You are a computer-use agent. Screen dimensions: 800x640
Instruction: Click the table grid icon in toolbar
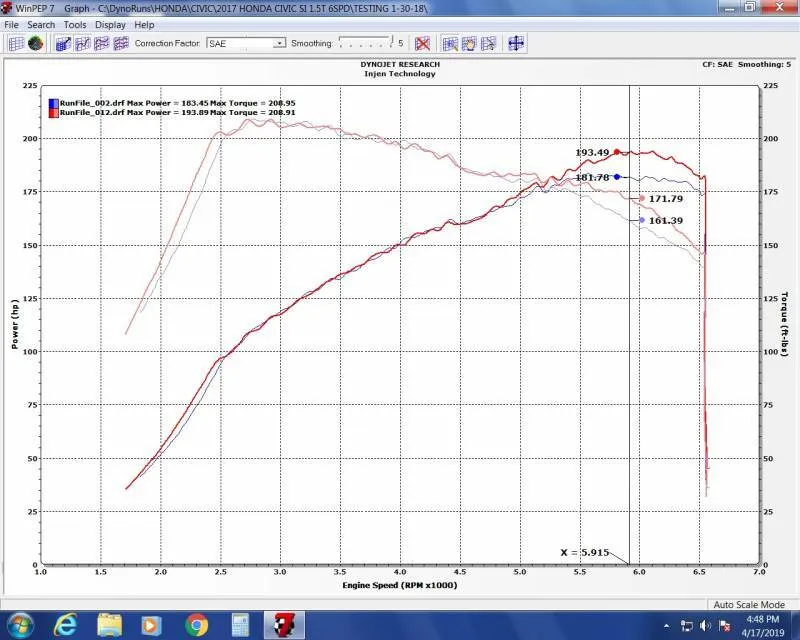16,43
